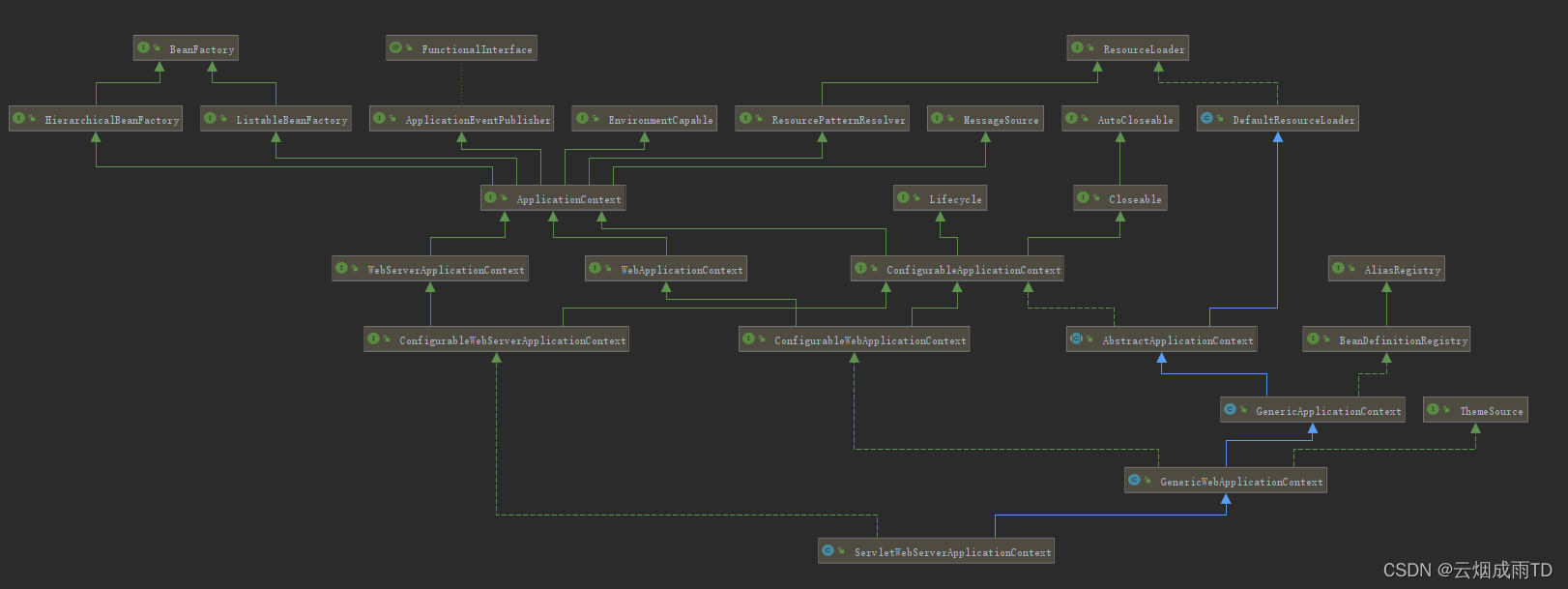Click the interface icon of HierarchicalBeanFactory

18,118
